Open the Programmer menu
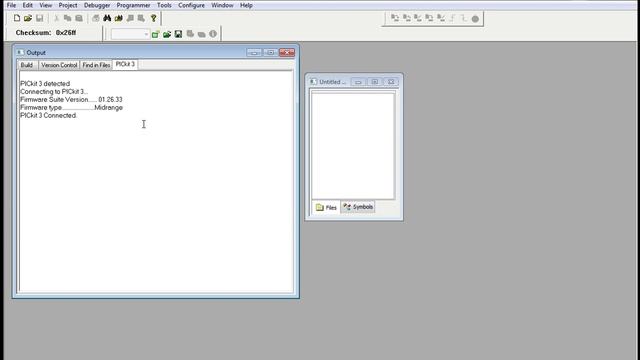This screenshot has width=640, height=360. (133, 5)
